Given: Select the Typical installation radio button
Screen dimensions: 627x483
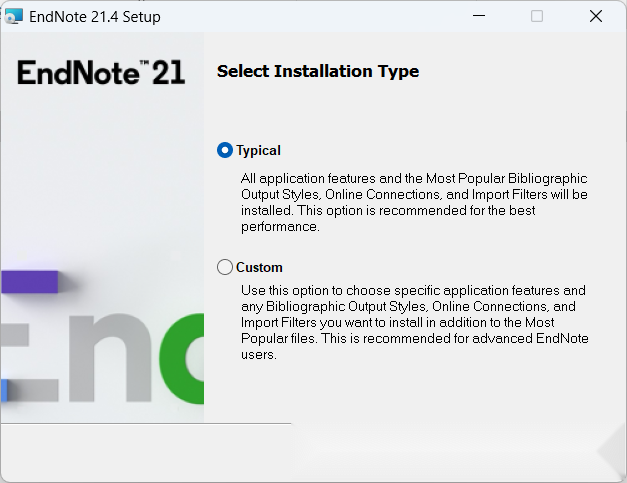Looking at the screenshot, I should pyautogui.click(x=225, y=151).
